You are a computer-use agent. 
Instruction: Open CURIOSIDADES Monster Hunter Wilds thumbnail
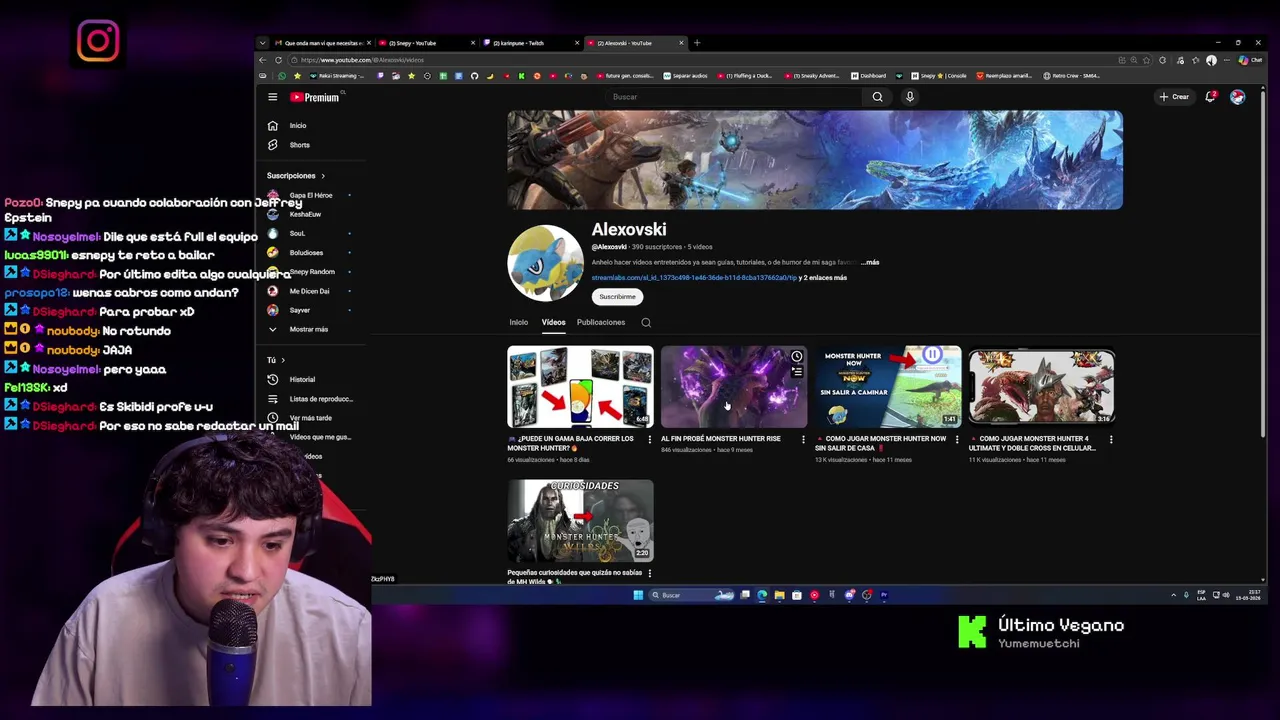[580, 520]
